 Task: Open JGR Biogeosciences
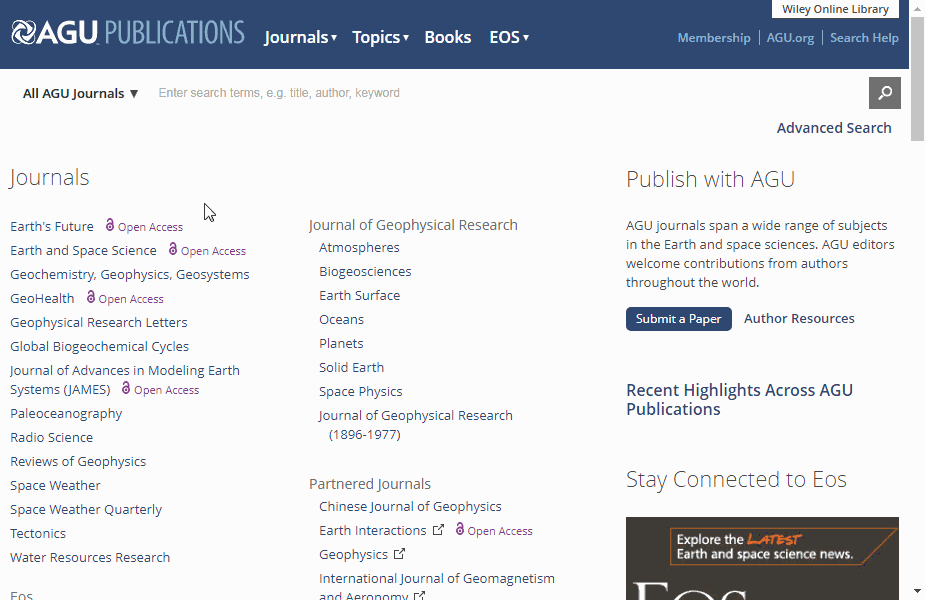[365, 272]
